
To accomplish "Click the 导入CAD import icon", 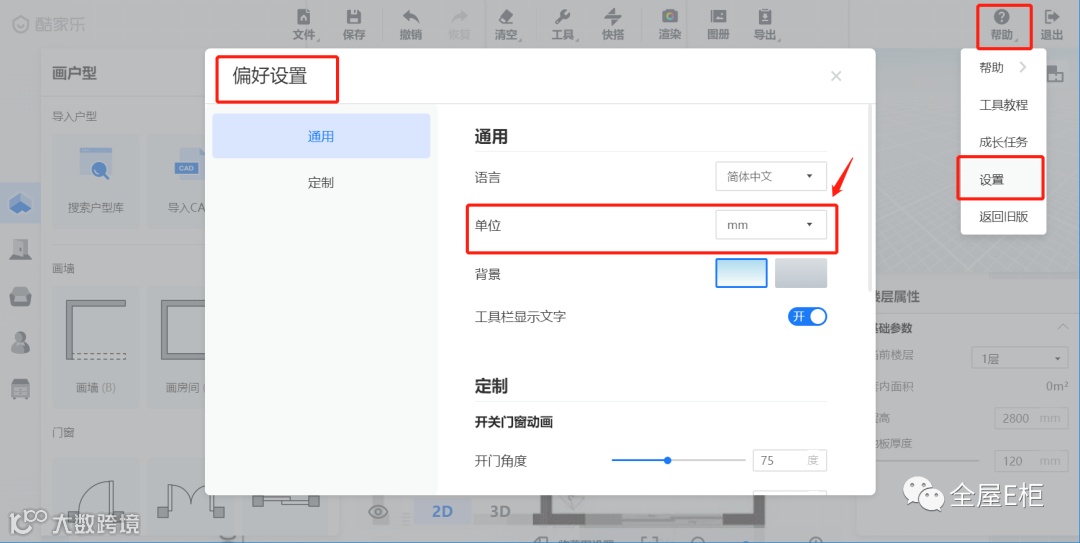I will click(189, 165).
